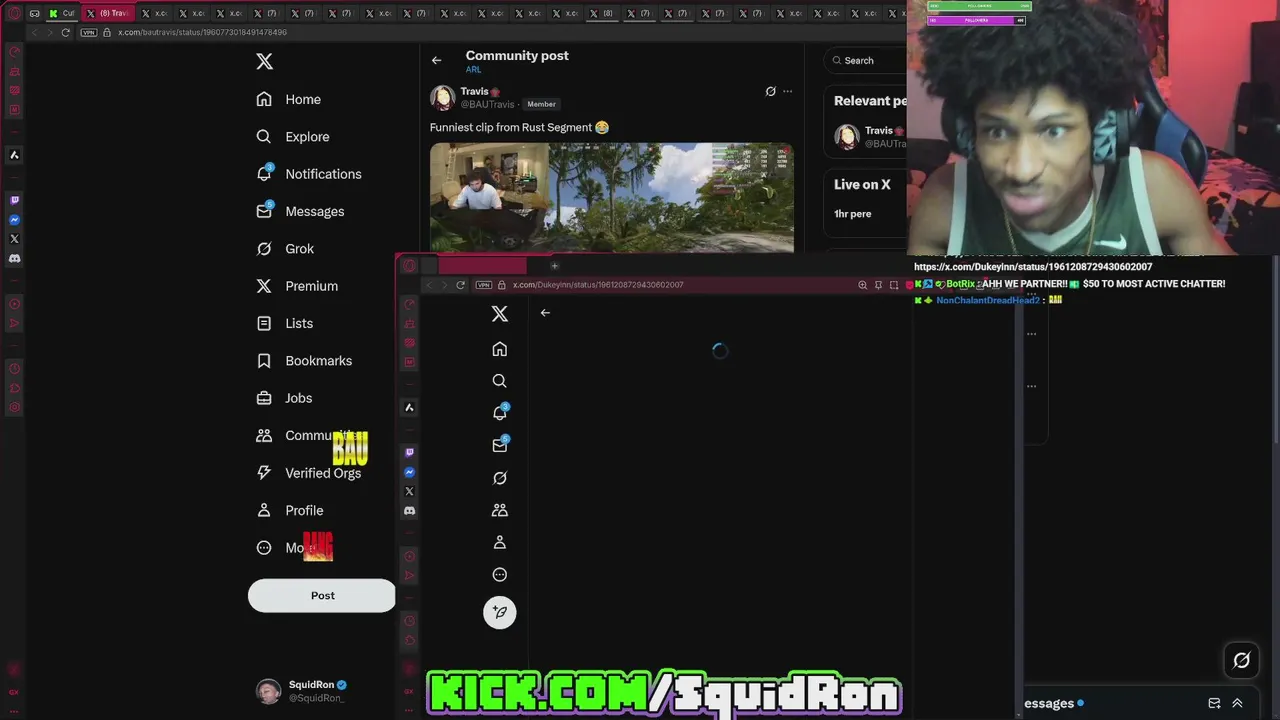Open the Opera menu in the back window

point(14,13)
